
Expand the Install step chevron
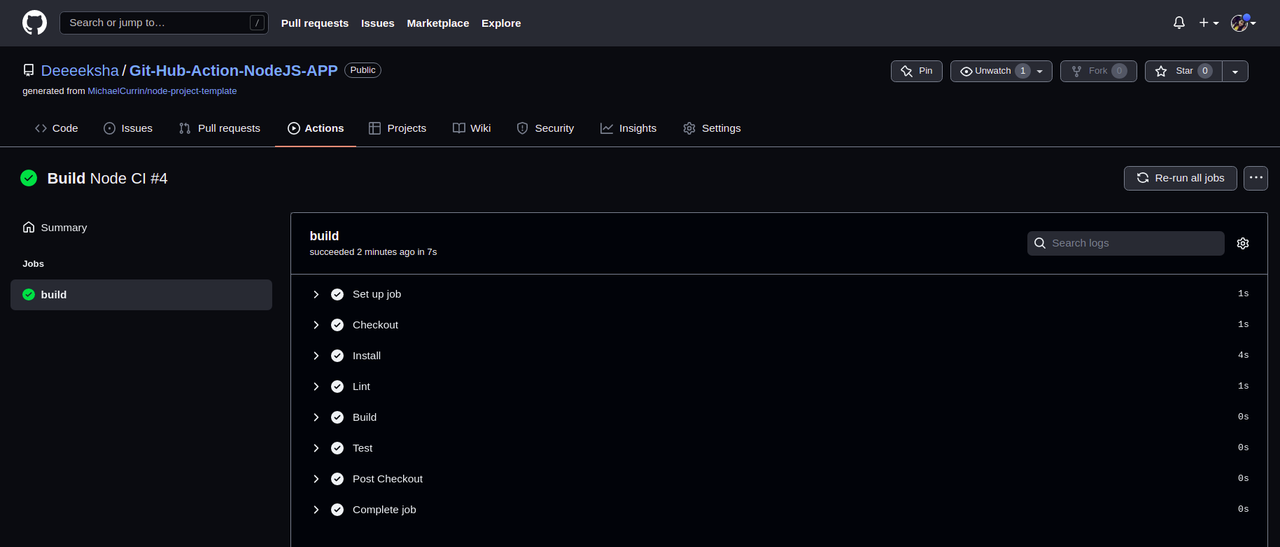pos(316,356)
